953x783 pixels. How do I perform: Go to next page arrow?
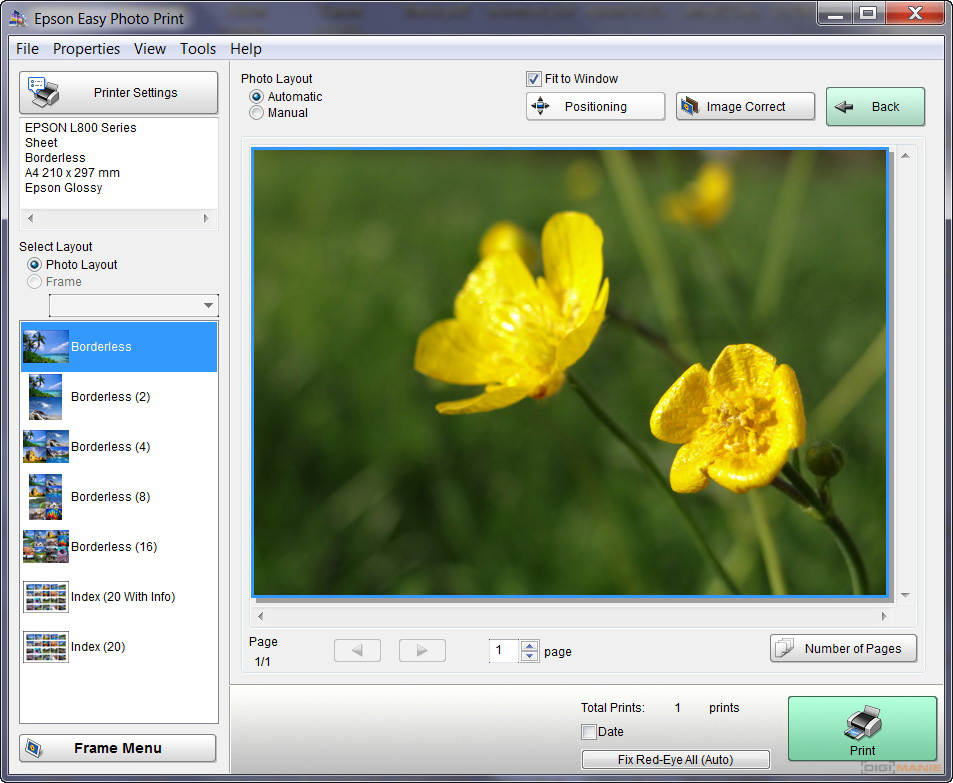click(422, 650)
